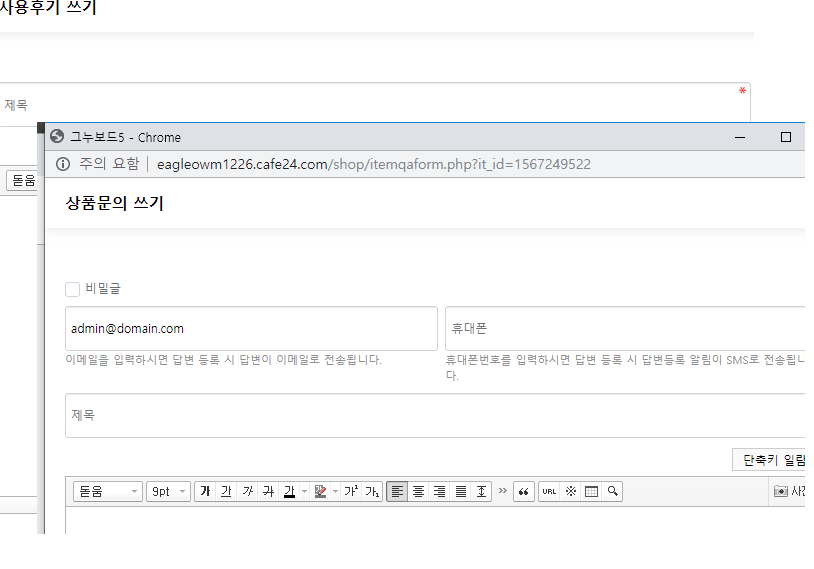Expand the font color dropdown arrow
This screenshot has height=569, width=814.
coord(304,492)
